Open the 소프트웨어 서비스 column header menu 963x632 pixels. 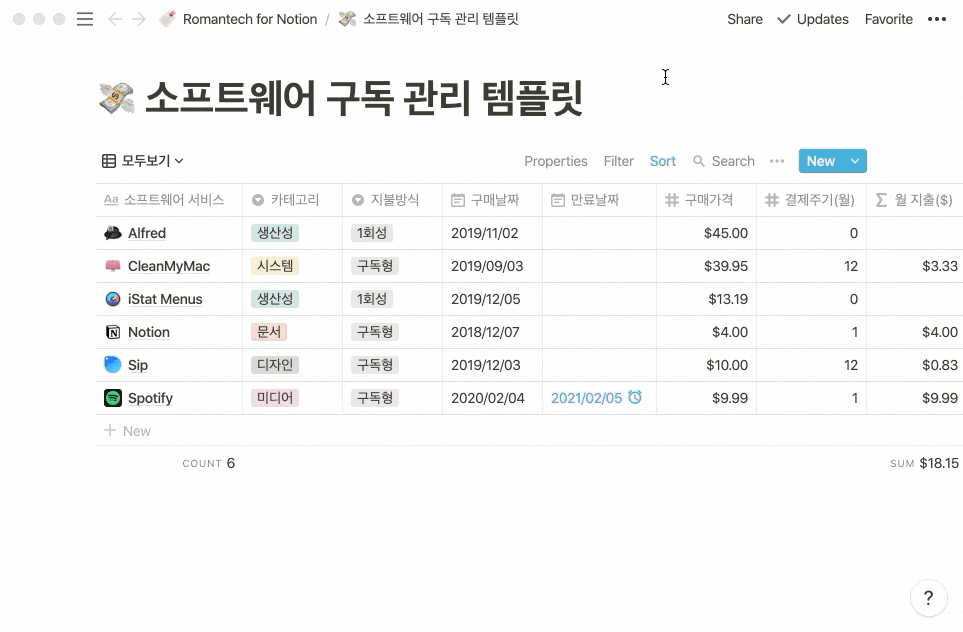click(x=169, y=200)
